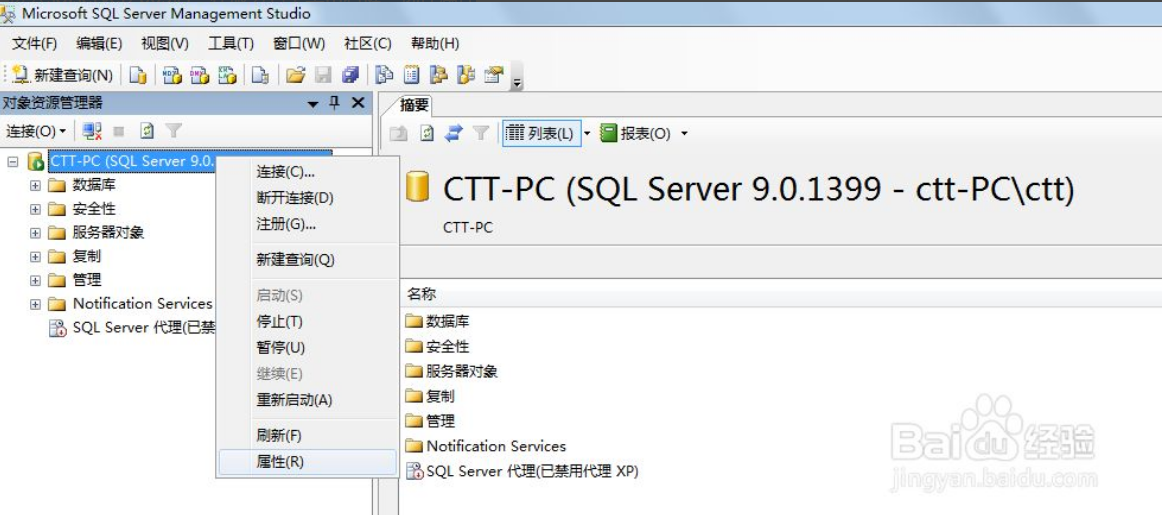Click the grayed Save disk icon
1162x515 pixels.
(x=323, y=75)
